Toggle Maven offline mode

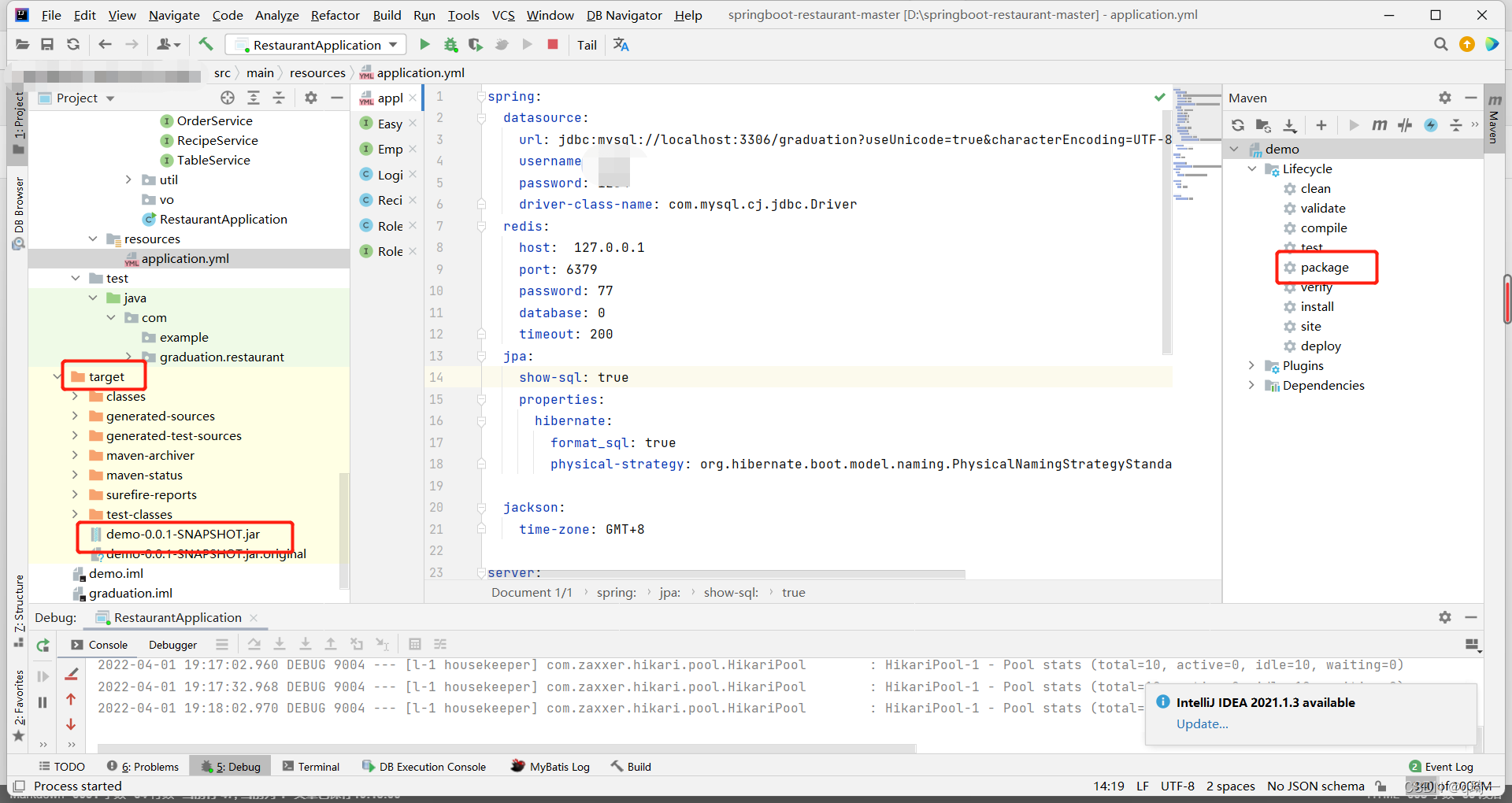[x=1405, y=125]
